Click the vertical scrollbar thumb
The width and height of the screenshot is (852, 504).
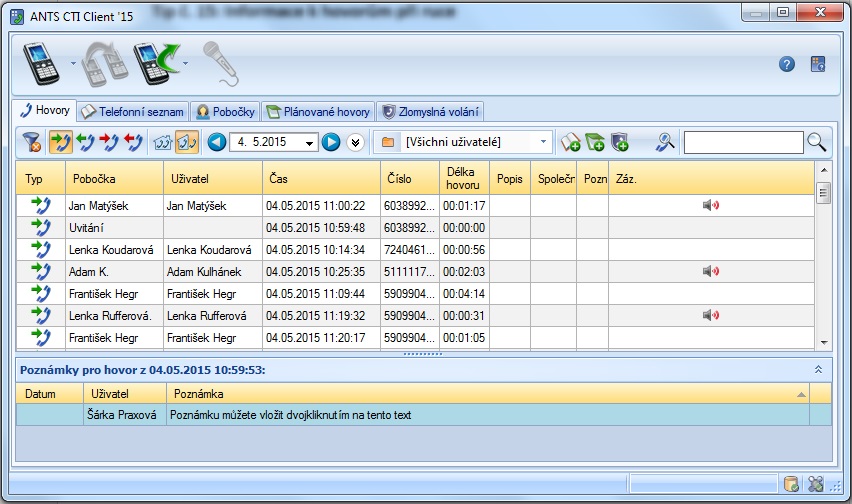coord(824,192)
